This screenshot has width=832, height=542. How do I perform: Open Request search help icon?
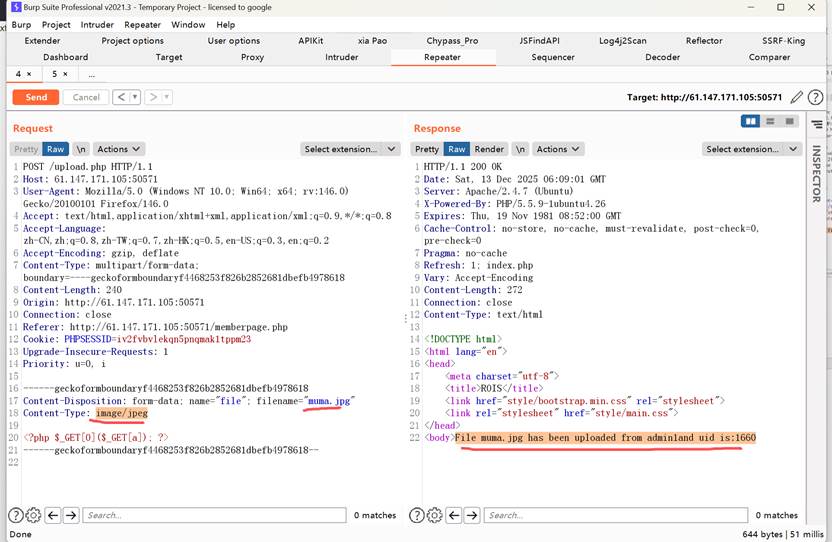[x=16, y=515]
